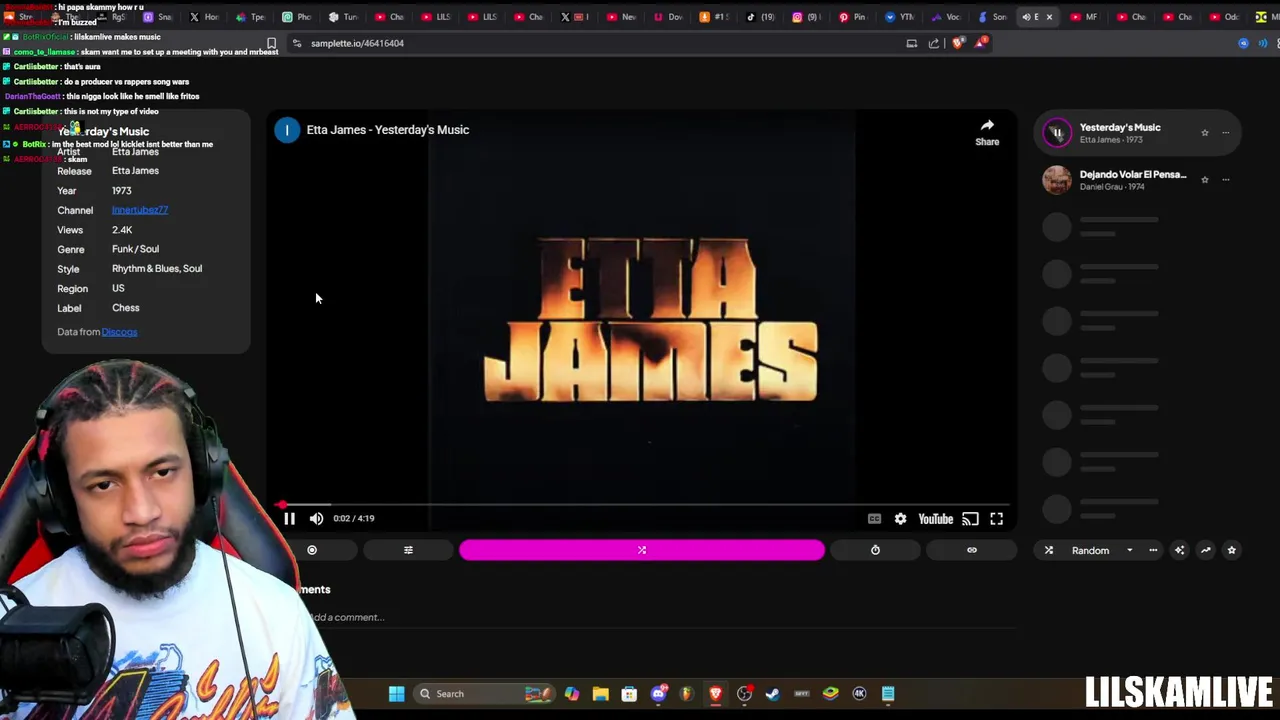The image size is (1280, 720).
Task: Open Steam from the taskbar
Action: pyautogui.click(x=772, y=694)
